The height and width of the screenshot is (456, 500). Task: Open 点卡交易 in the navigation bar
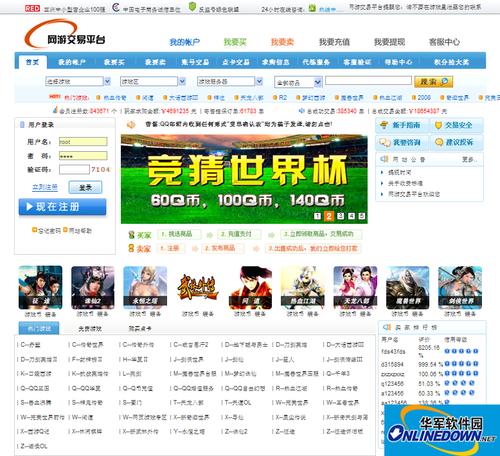click(236, 62)
